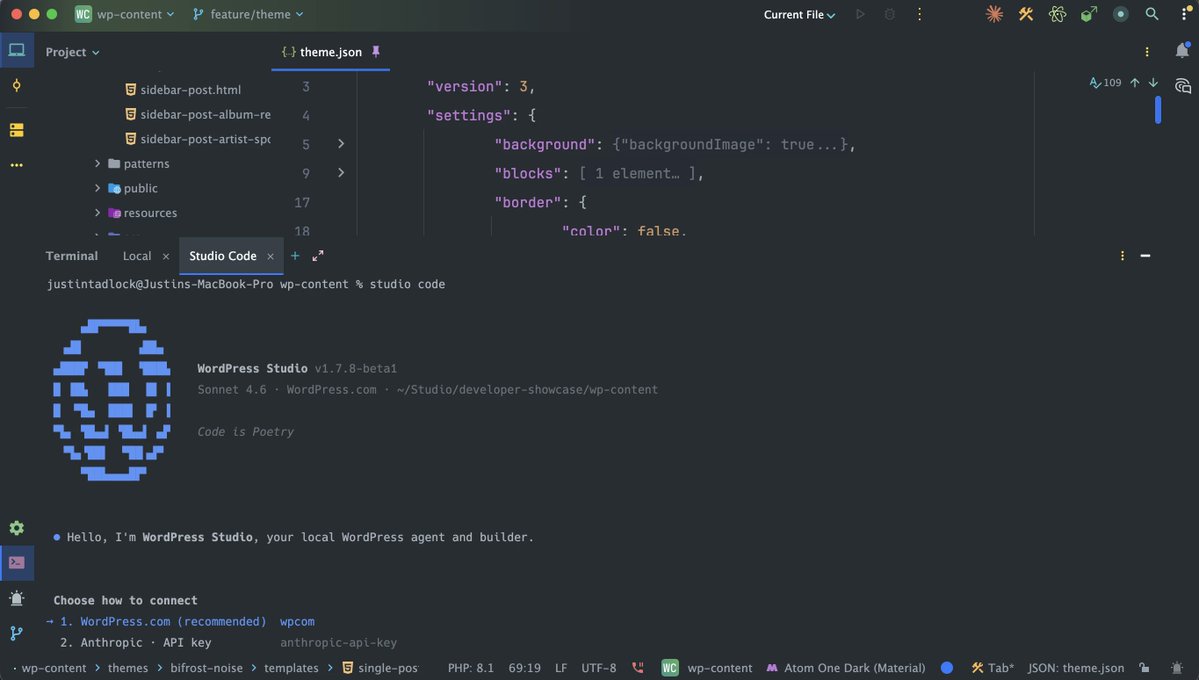Click the green cube deployment icon

click(x=1089, y=14)
